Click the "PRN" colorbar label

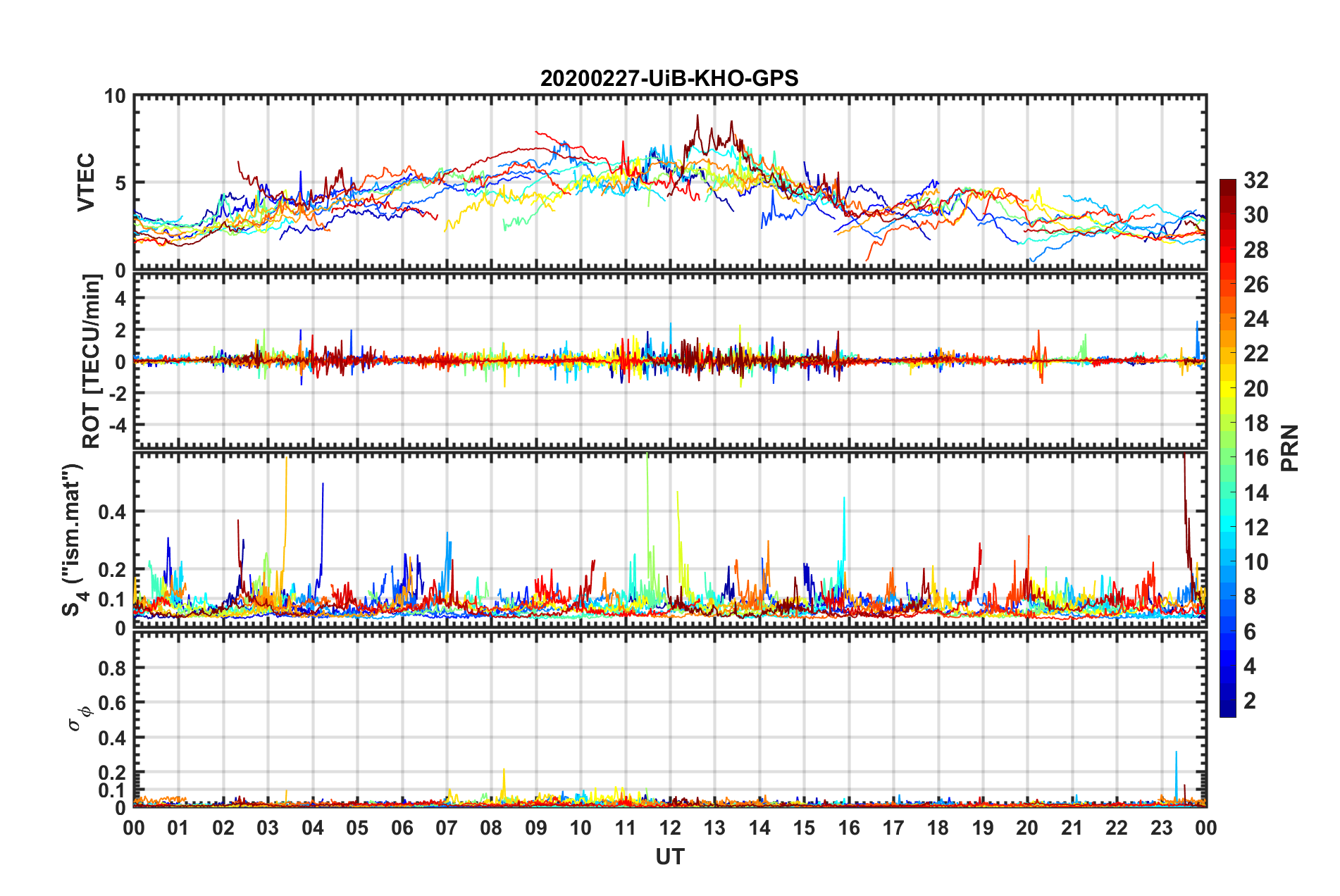point(1289,448)
